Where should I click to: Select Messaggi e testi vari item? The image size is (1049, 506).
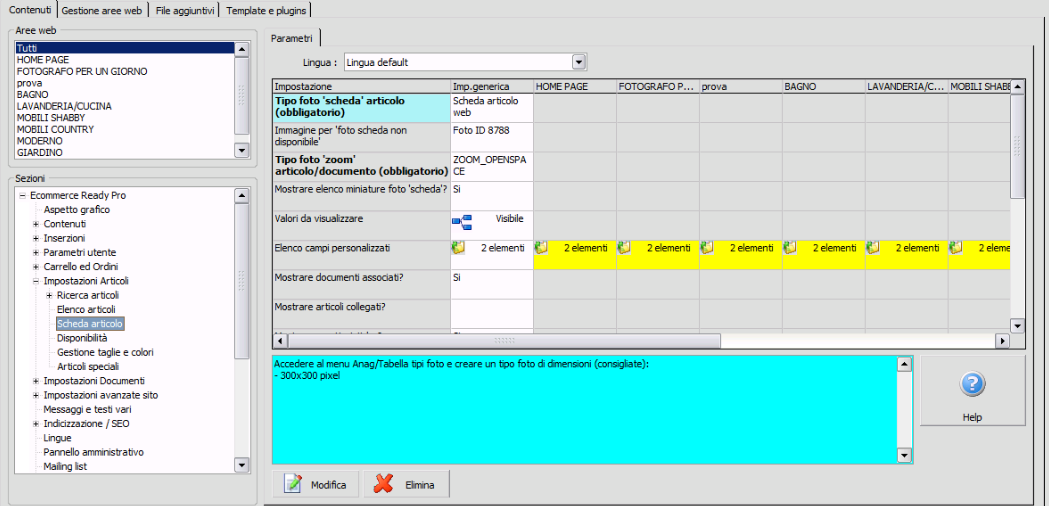click(x=88, y=409)
